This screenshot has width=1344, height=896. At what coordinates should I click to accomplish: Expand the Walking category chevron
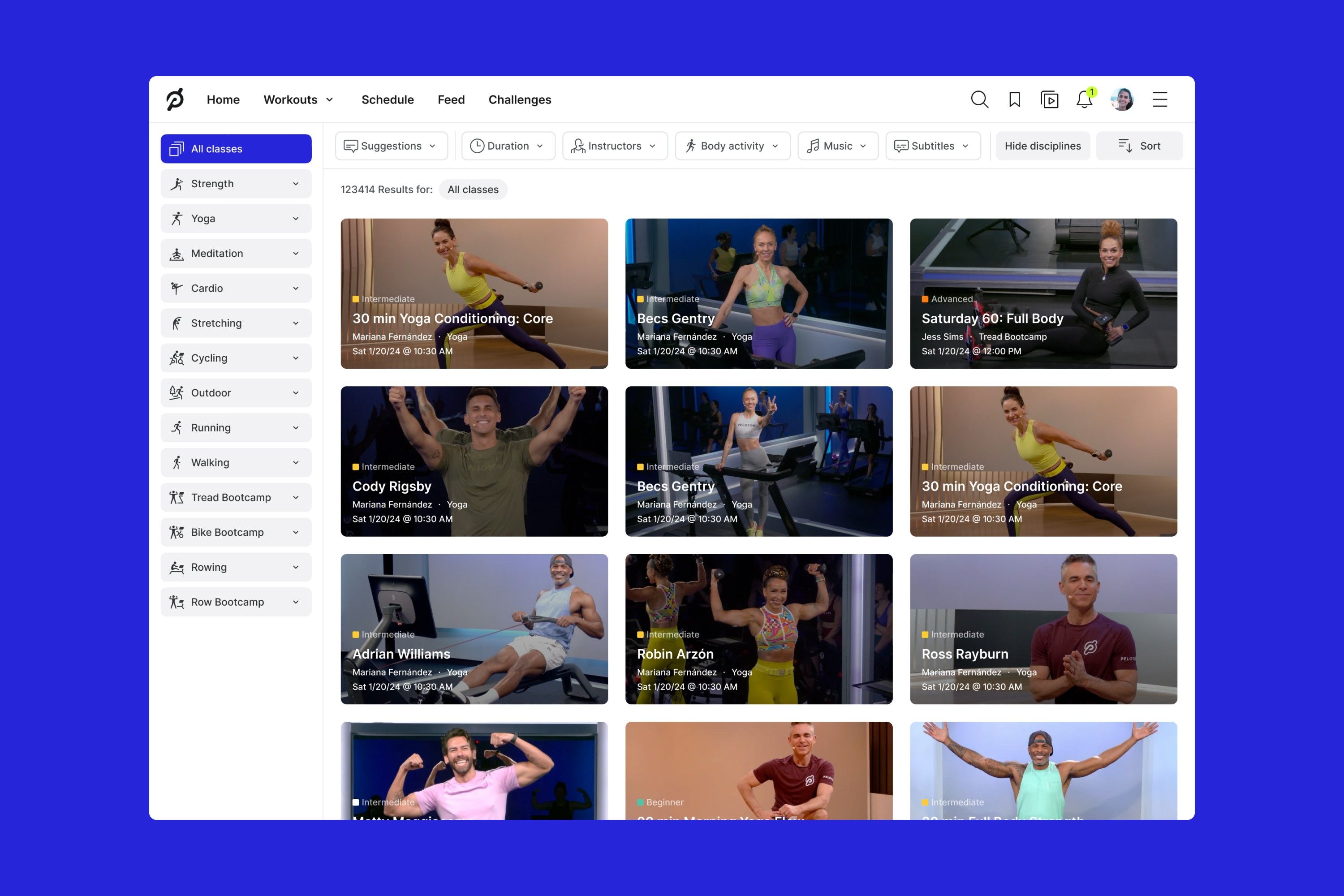295,462
